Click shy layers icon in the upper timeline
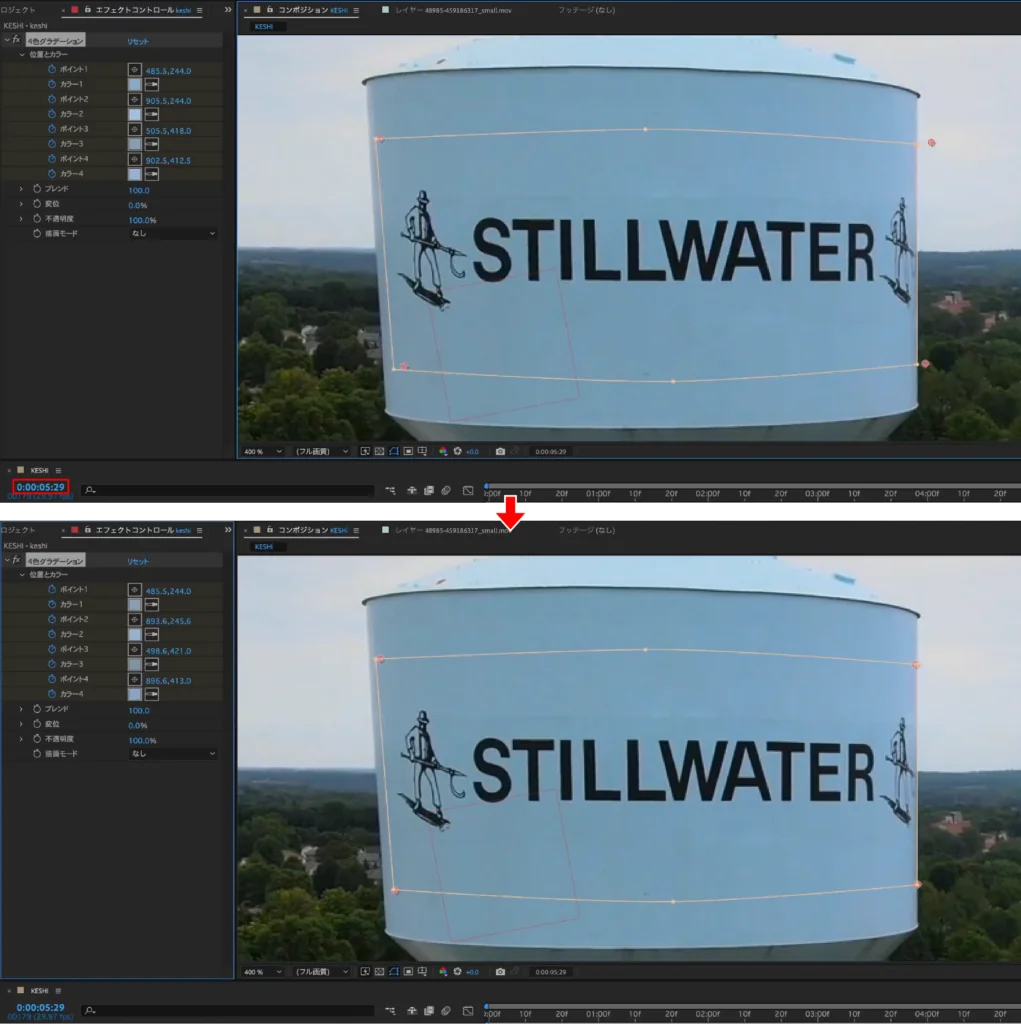Viewport: 1021px width, 1024px height. (412, 490)
